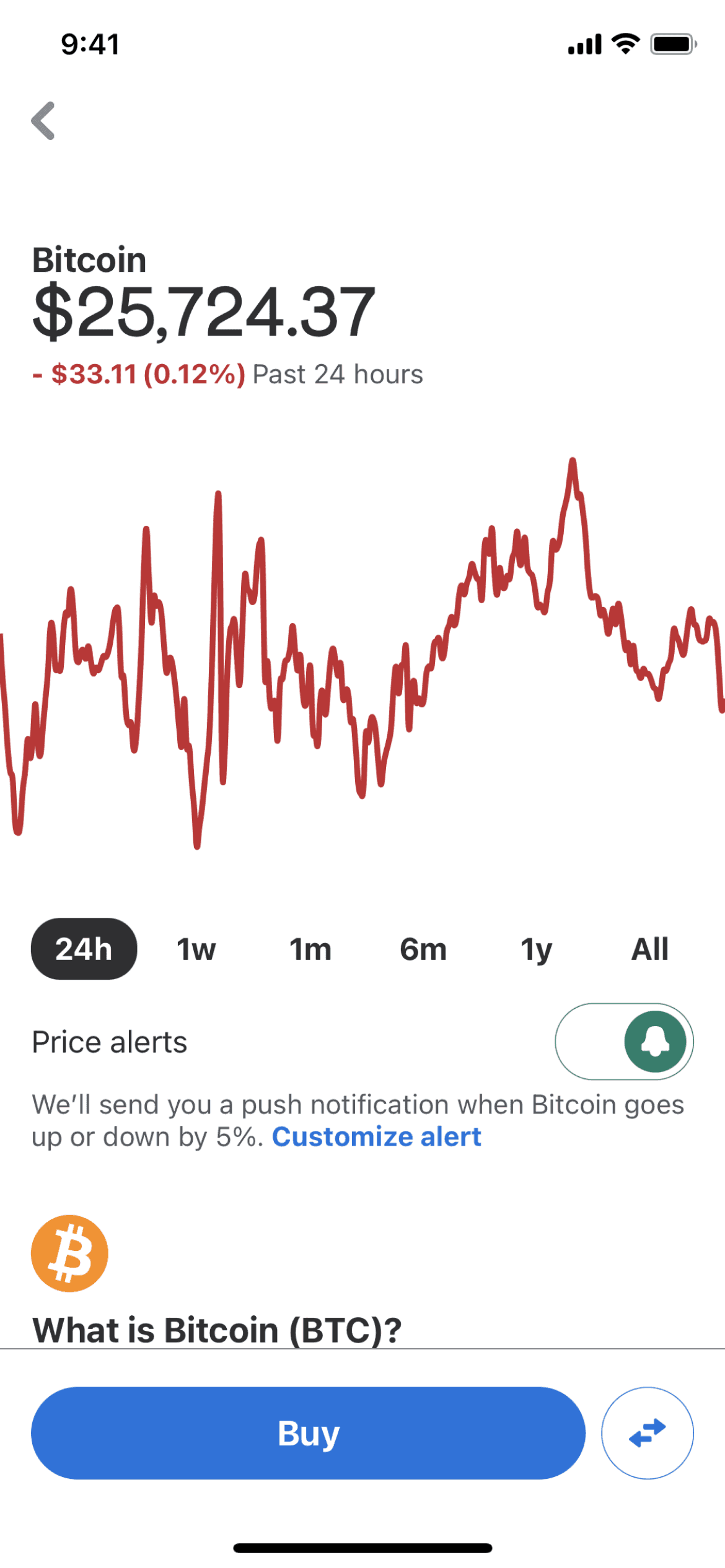Show the 1m price chart
This screenshot has height=1568, width=725.
pyautogui.click(x=310, y=949)
